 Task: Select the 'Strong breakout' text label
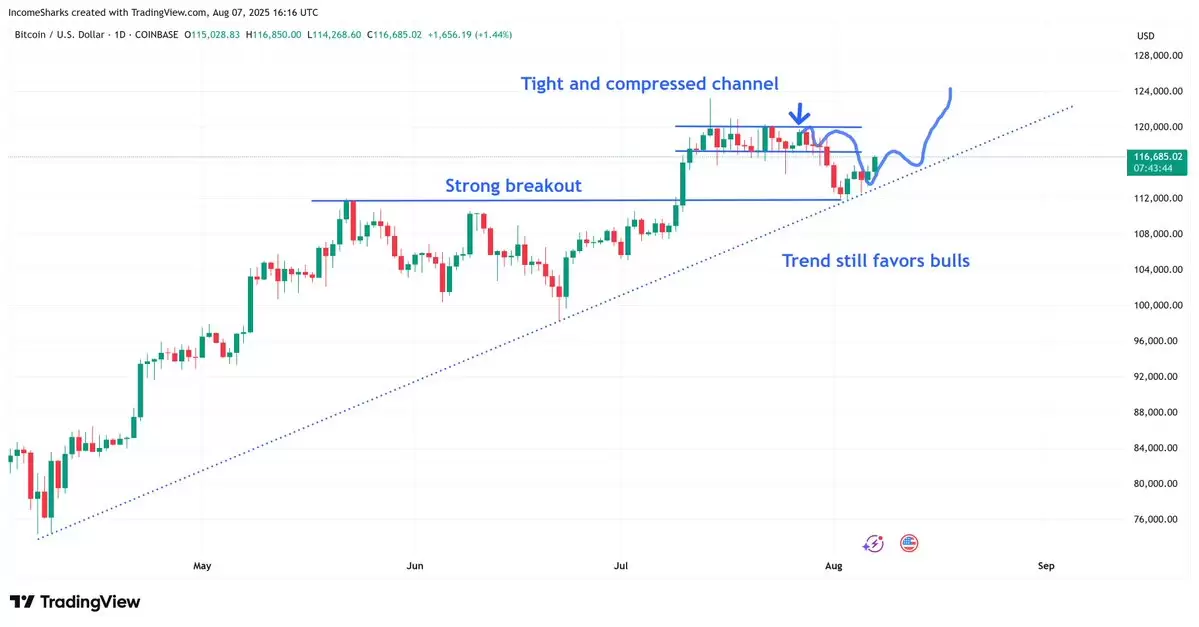(513, 186)
